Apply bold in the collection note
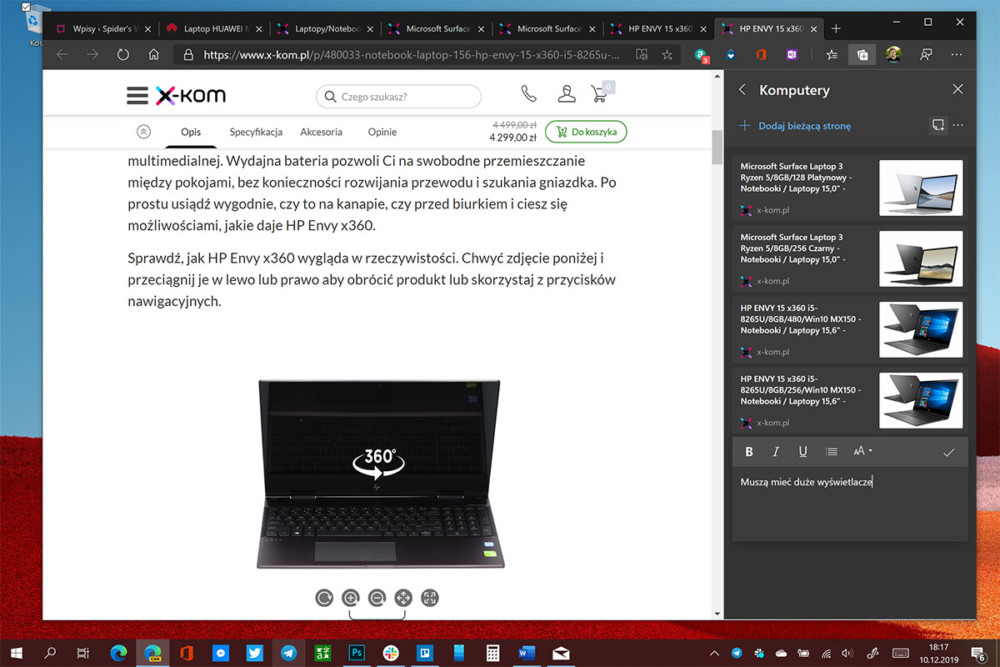This screenshot has width=1000, height=667. [749, 451]
